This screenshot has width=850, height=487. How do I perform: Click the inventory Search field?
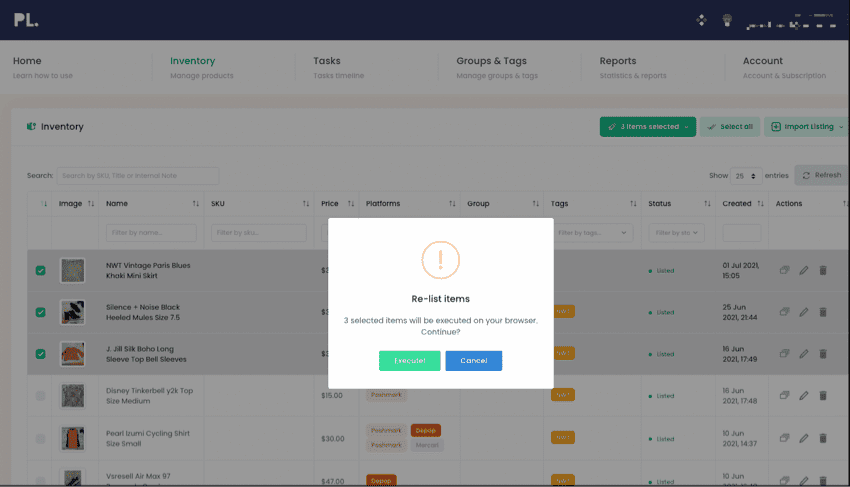[x=138, y=176]
